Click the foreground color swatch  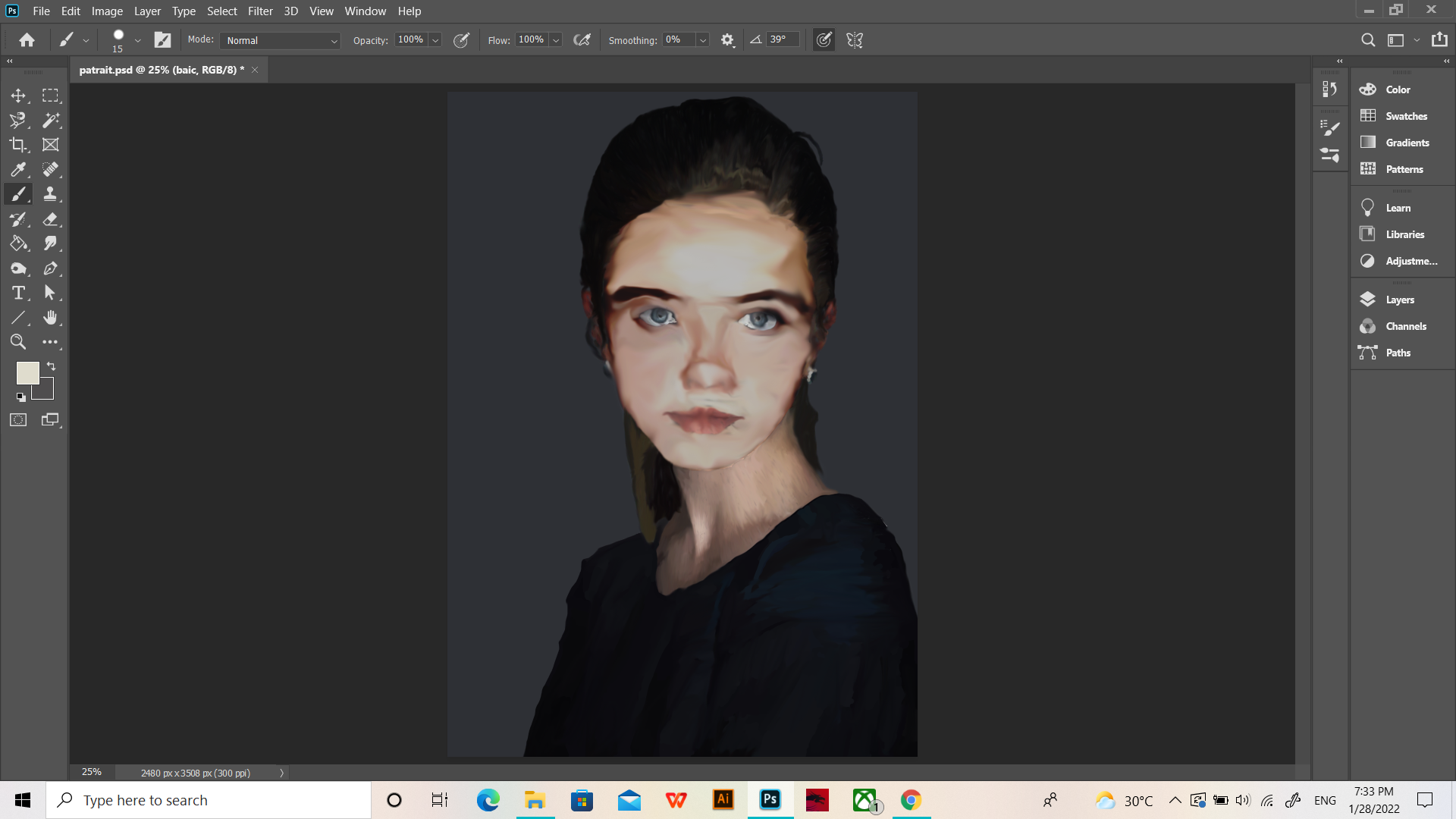[x=27, y=372]
